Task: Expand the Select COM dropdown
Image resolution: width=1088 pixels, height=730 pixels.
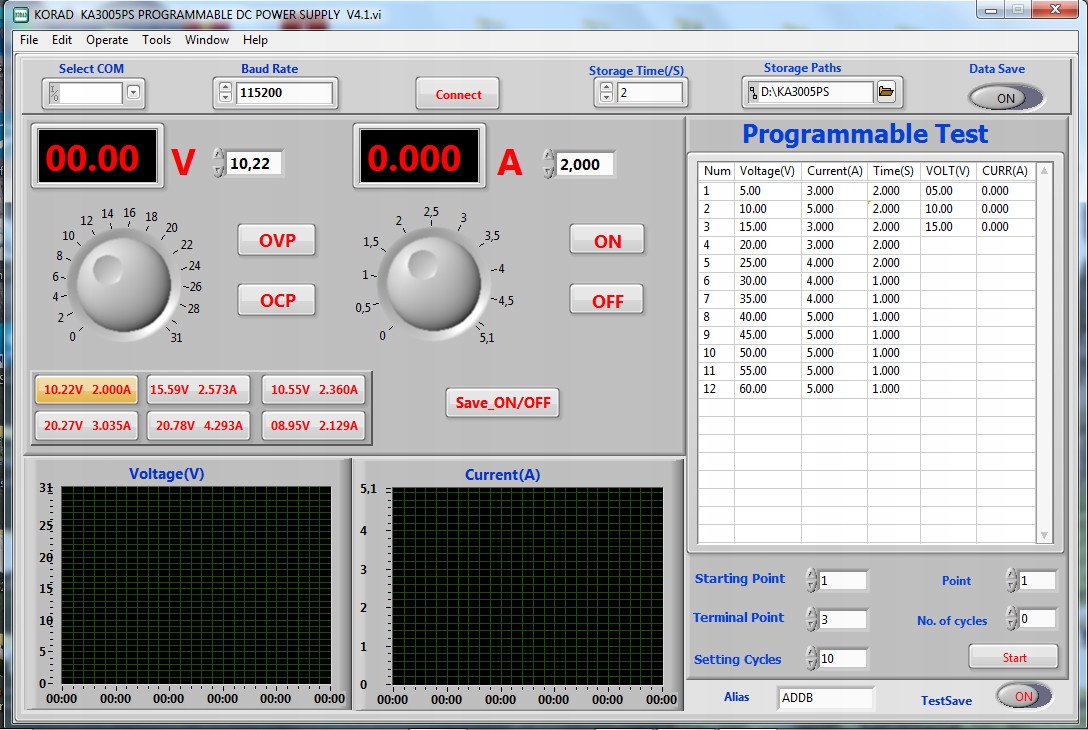Action: point(134,93)
